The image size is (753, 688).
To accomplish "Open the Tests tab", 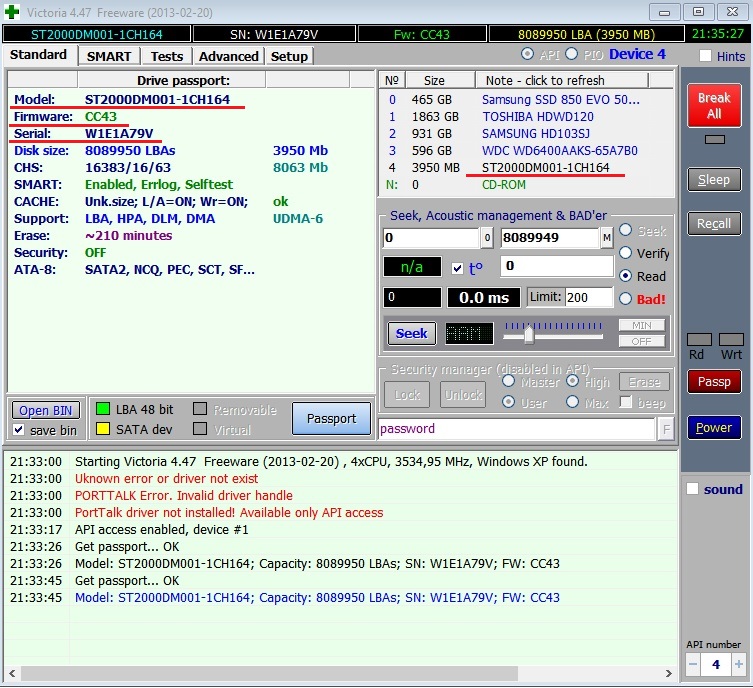I will coord(167,56).
